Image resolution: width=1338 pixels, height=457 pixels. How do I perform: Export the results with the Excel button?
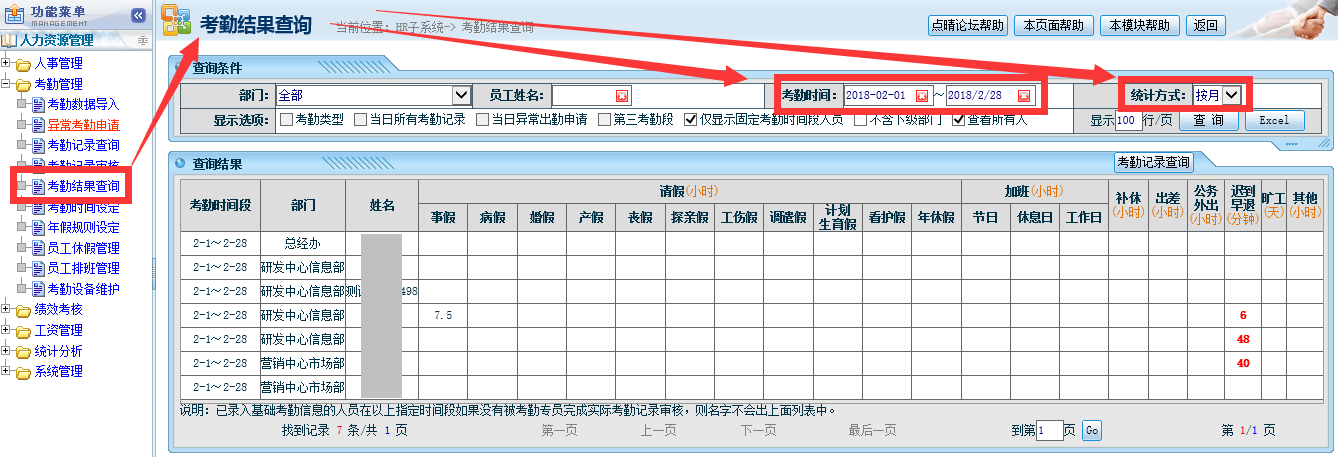[x=1274, y=120]
